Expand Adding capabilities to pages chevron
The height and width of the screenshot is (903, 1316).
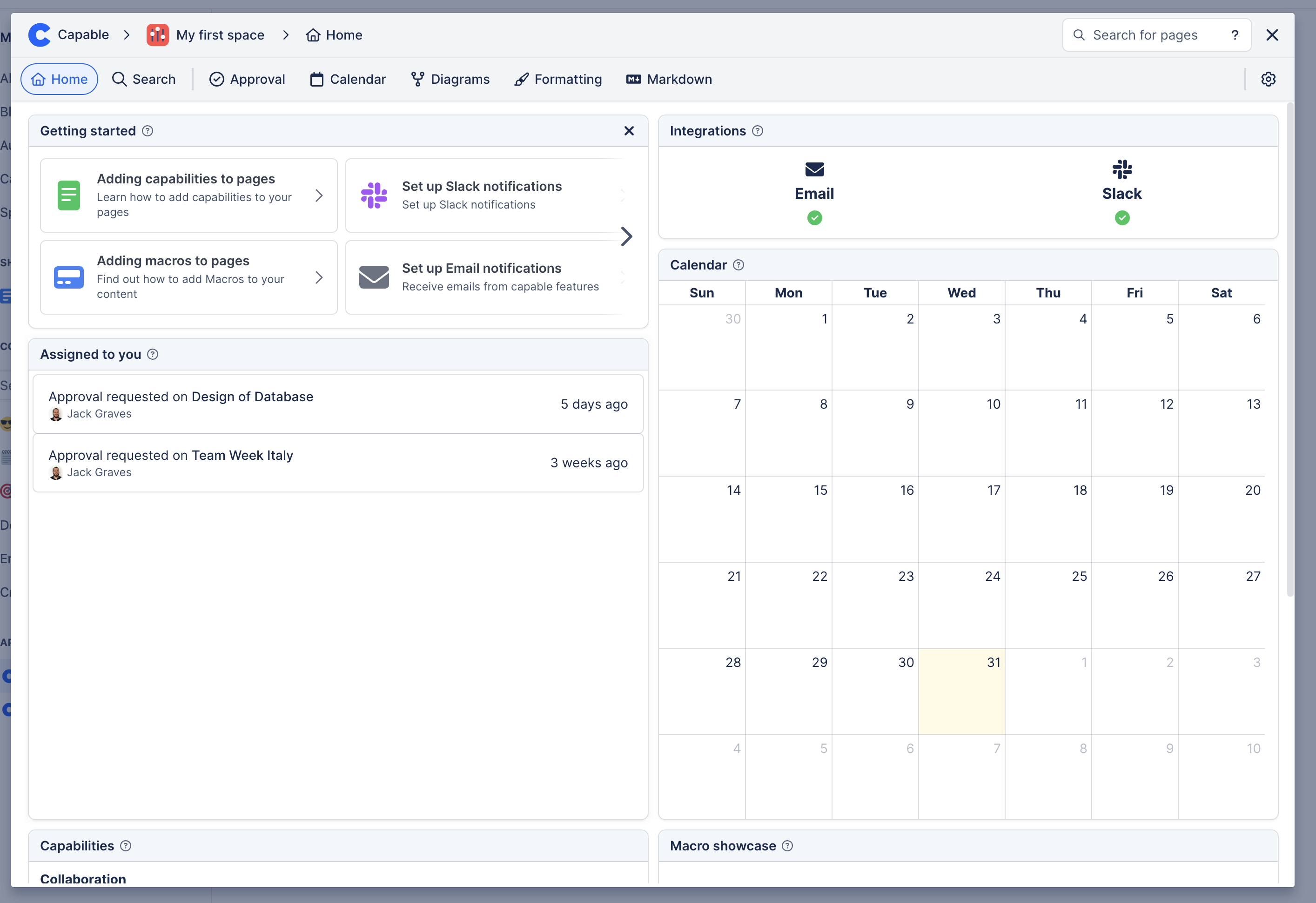point(319,195)
